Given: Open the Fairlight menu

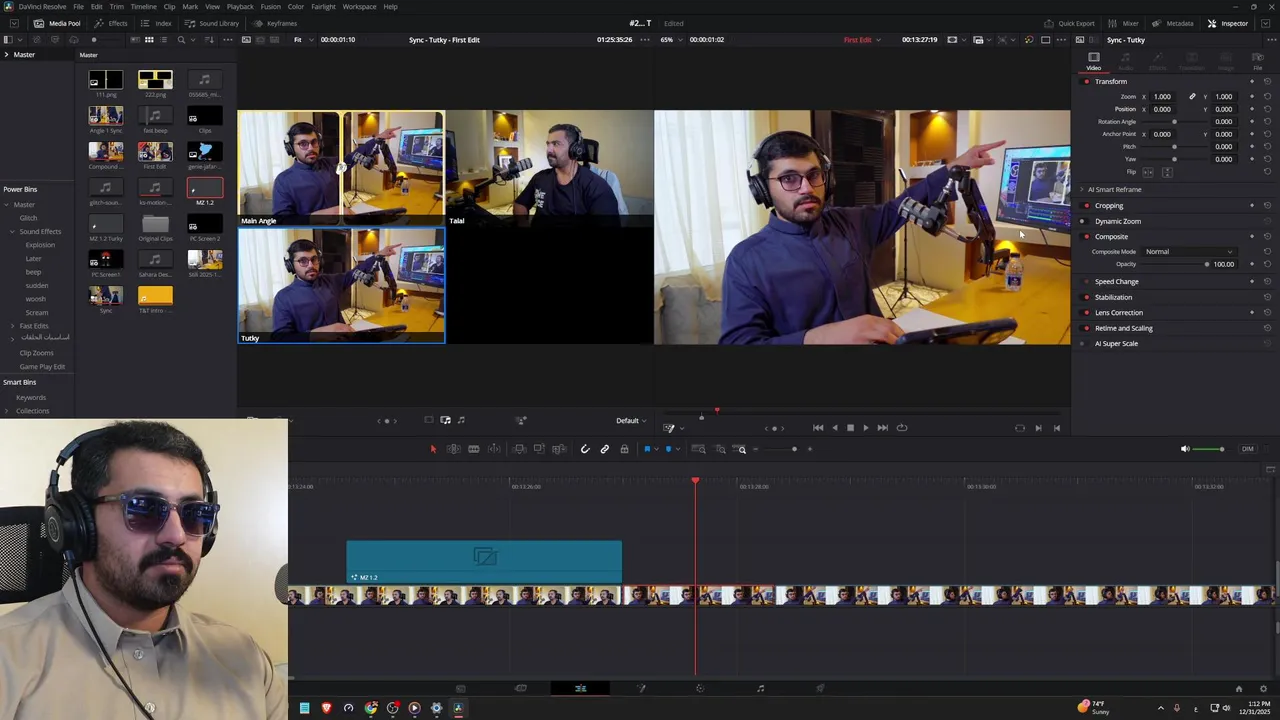Looking at the screenshot, I should (323, 7).
